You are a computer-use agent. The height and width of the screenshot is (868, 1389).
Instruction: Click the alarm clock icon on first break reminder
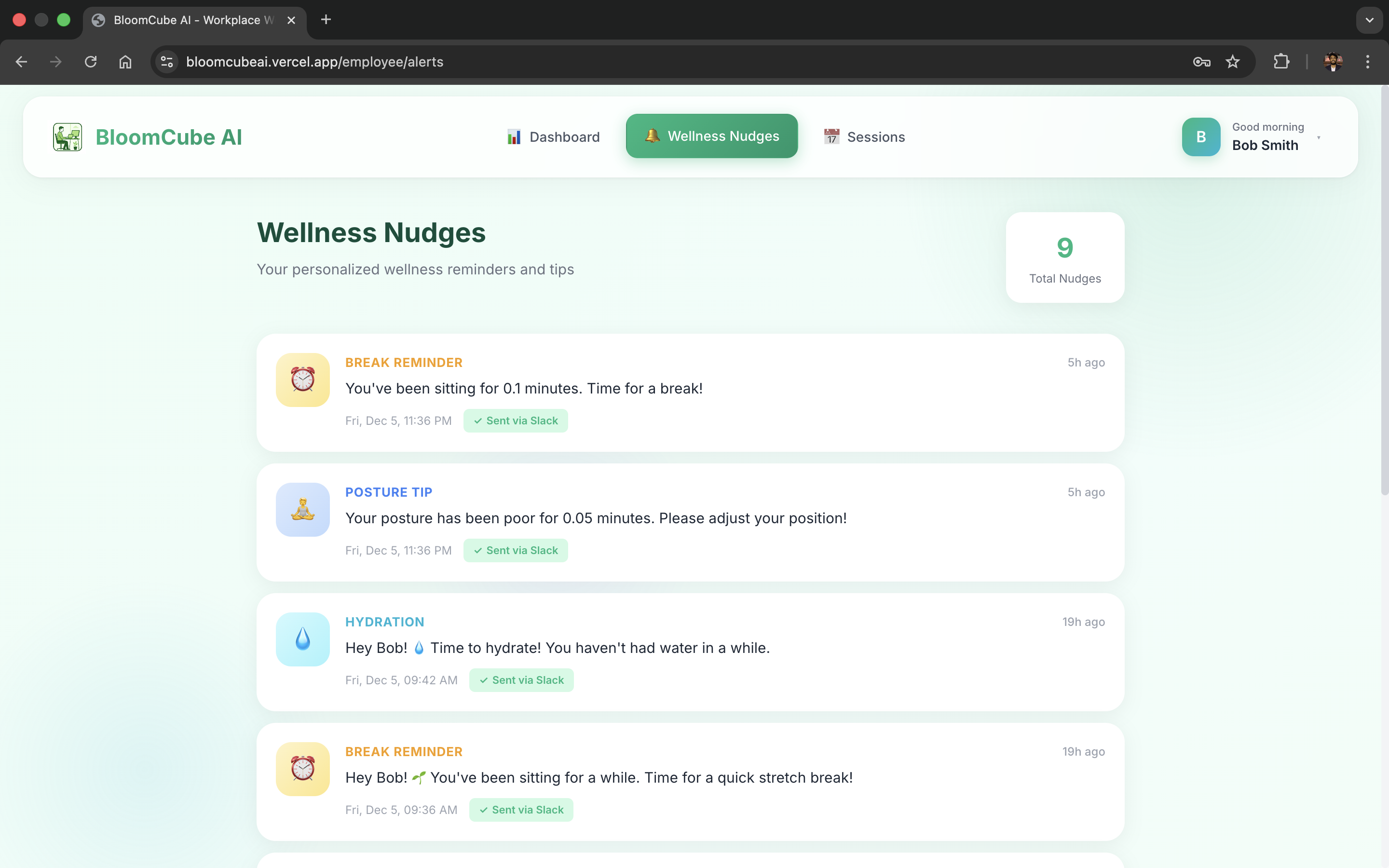tap(302, 380)
